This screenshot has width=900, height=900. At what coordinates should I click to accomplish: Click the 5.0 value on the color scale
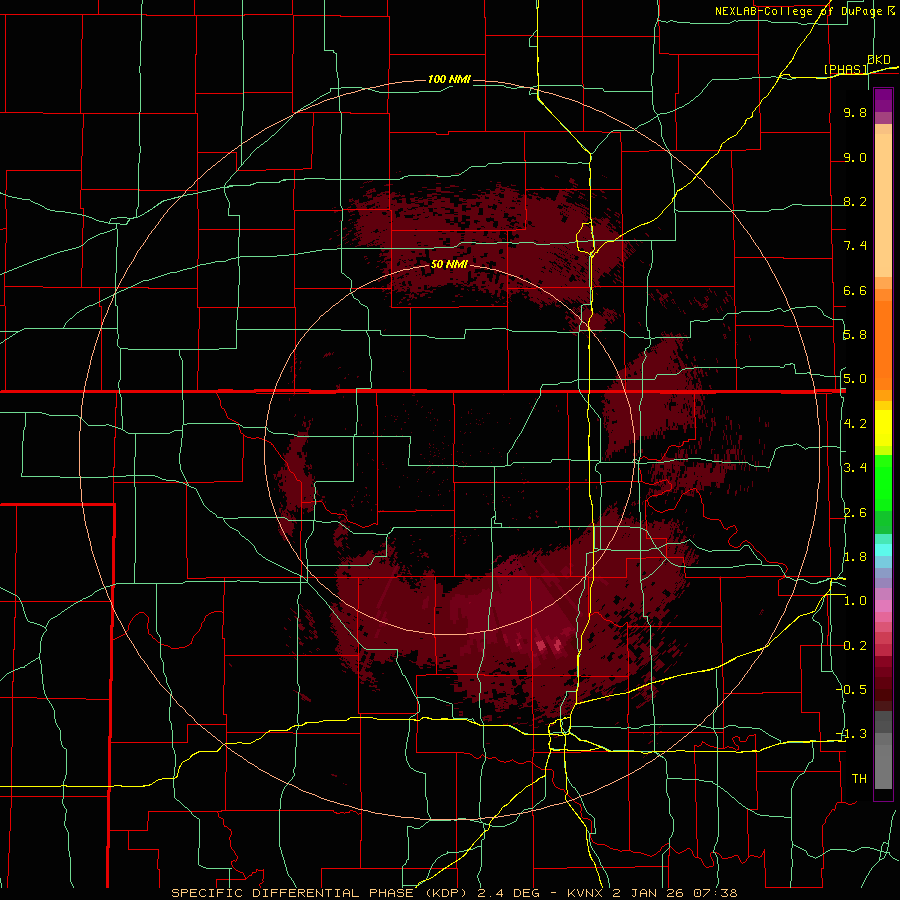pos(855,379)
